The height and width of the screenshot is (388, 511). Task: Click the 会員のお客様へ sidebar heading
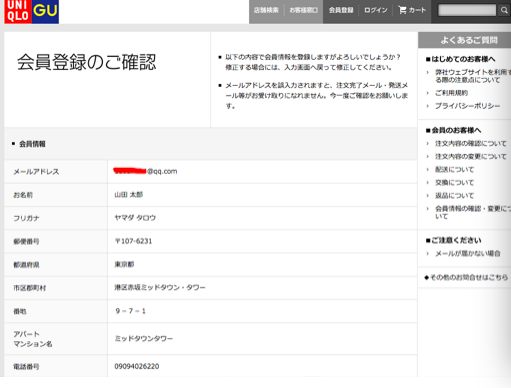click(453, 130)
